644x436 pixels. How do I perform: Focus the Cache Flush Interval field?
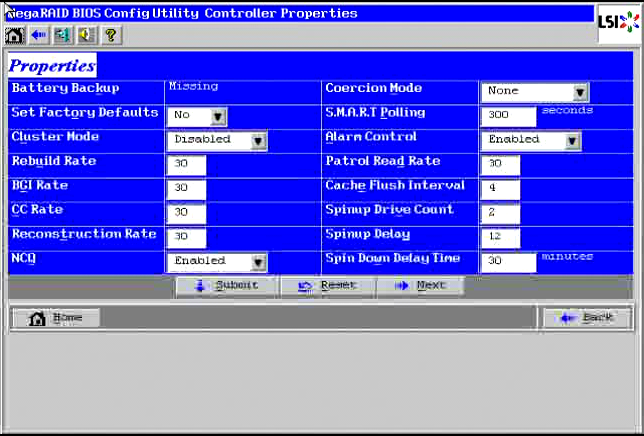point(500,189)
